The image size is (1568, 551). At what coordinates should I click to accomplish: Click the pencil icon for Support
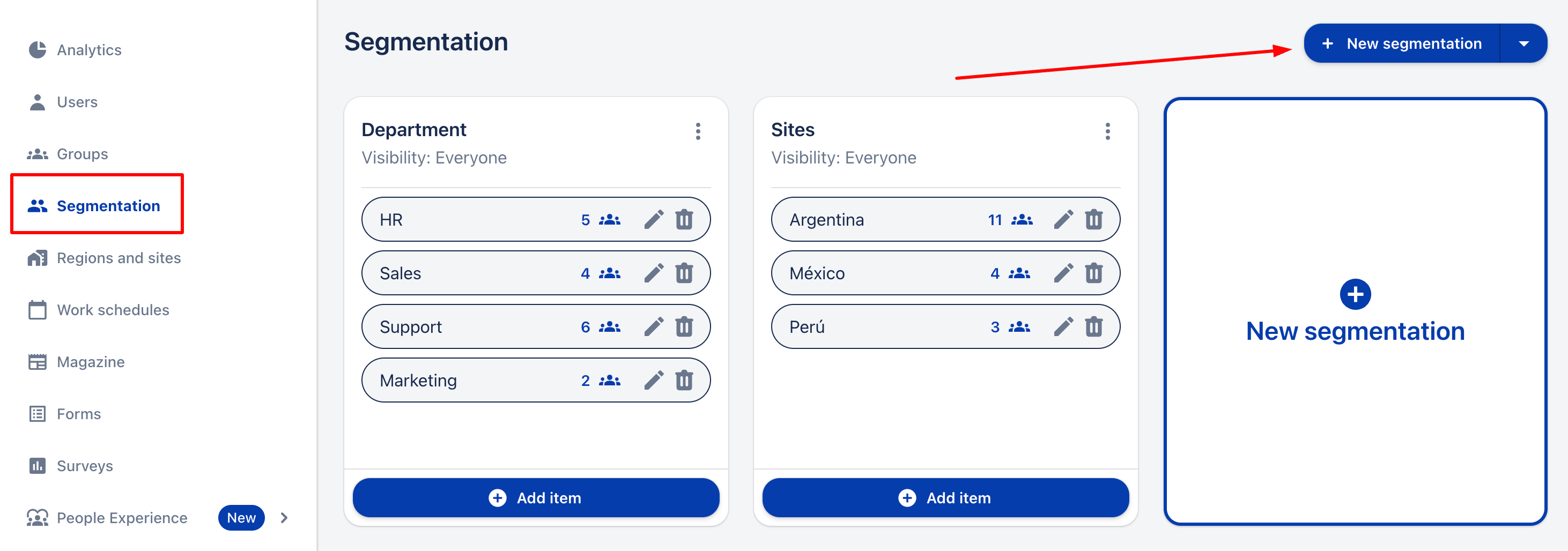click(654, 326)
